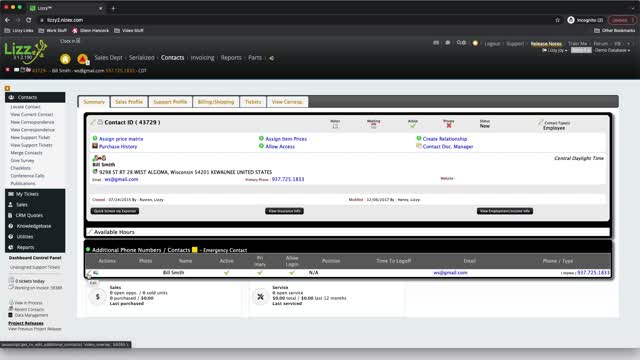The height and width of the screenshot is (360, 640).
Task: Click the View Employment/Income Info button
Action: [505, 211]
